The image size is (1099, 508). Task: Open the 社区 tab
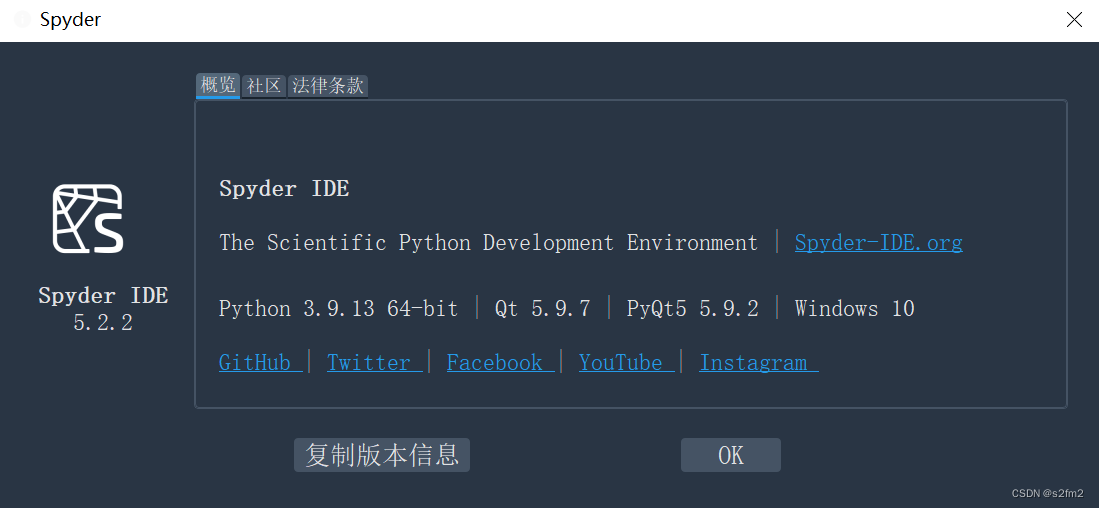coord(264,86)
